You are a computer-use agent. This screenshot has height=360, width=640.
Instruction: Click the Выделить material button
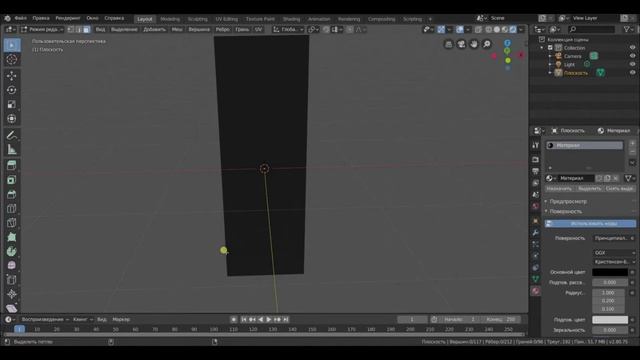click(589, 189)
